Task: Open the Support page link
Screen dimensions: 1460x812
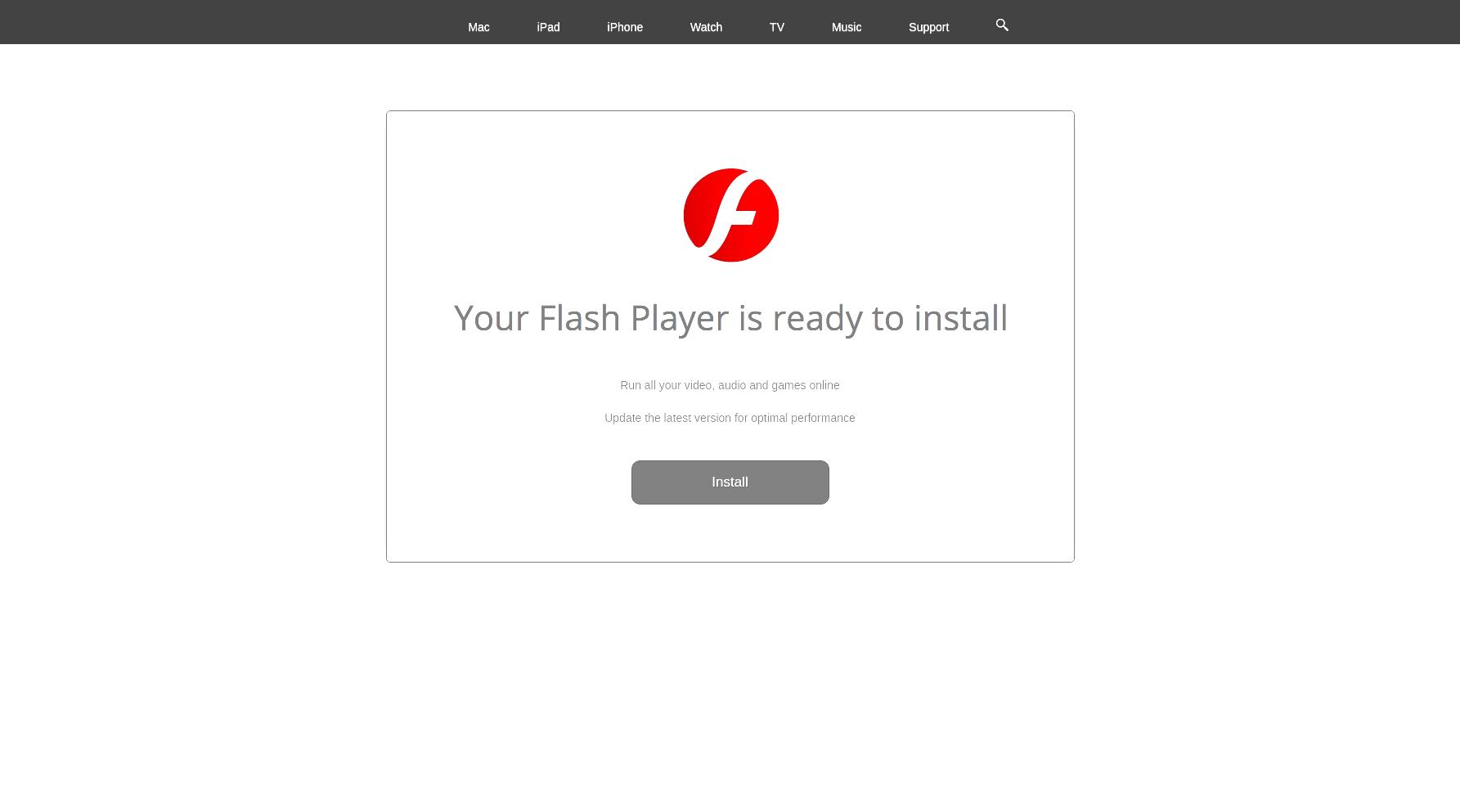Action: [x=928, y=27]
